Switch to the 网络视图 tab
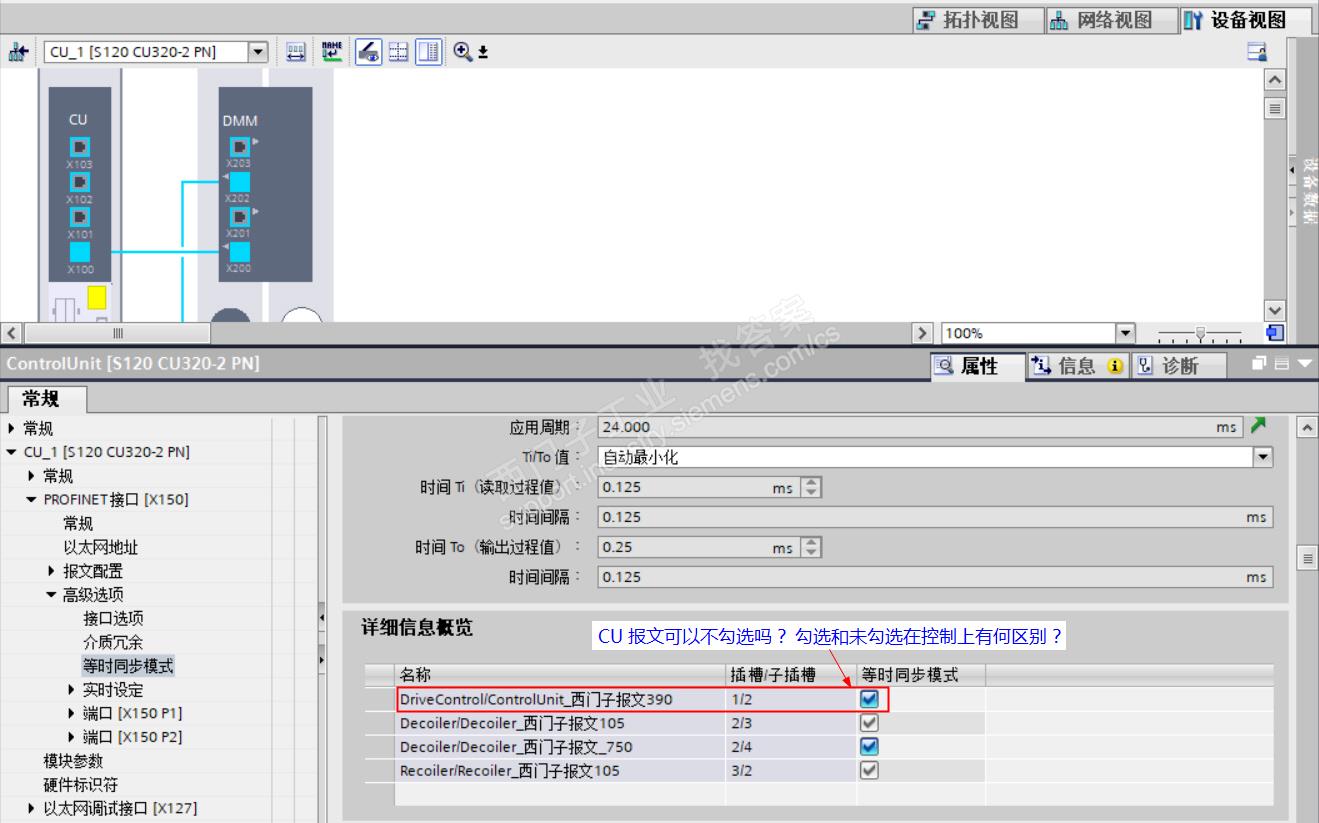This screenshot has width=1319, height=823. (x=1112, y=20)
